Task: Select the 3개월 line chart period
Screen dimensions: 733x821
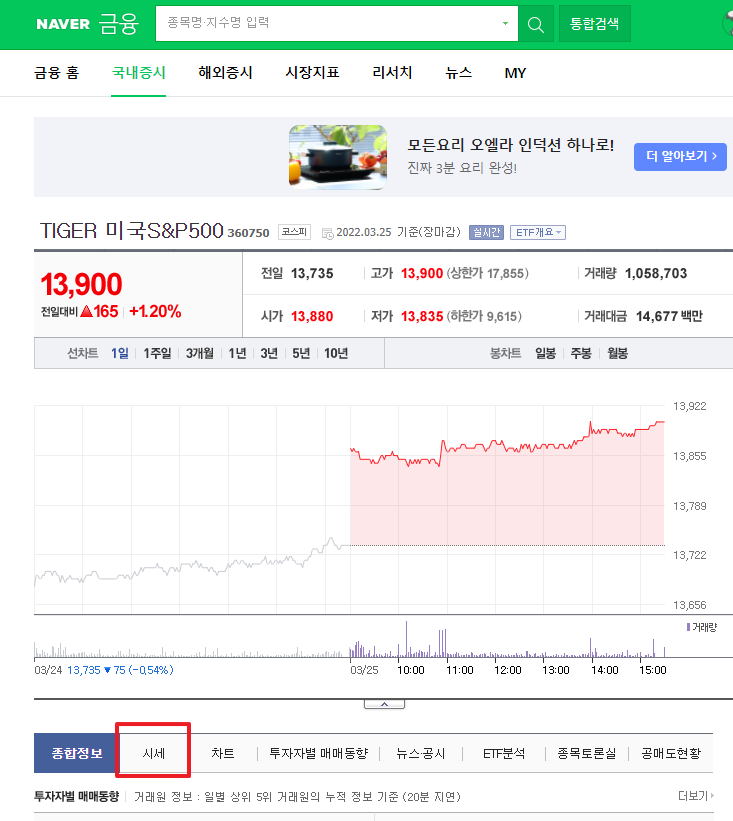Action: point(199,353)
